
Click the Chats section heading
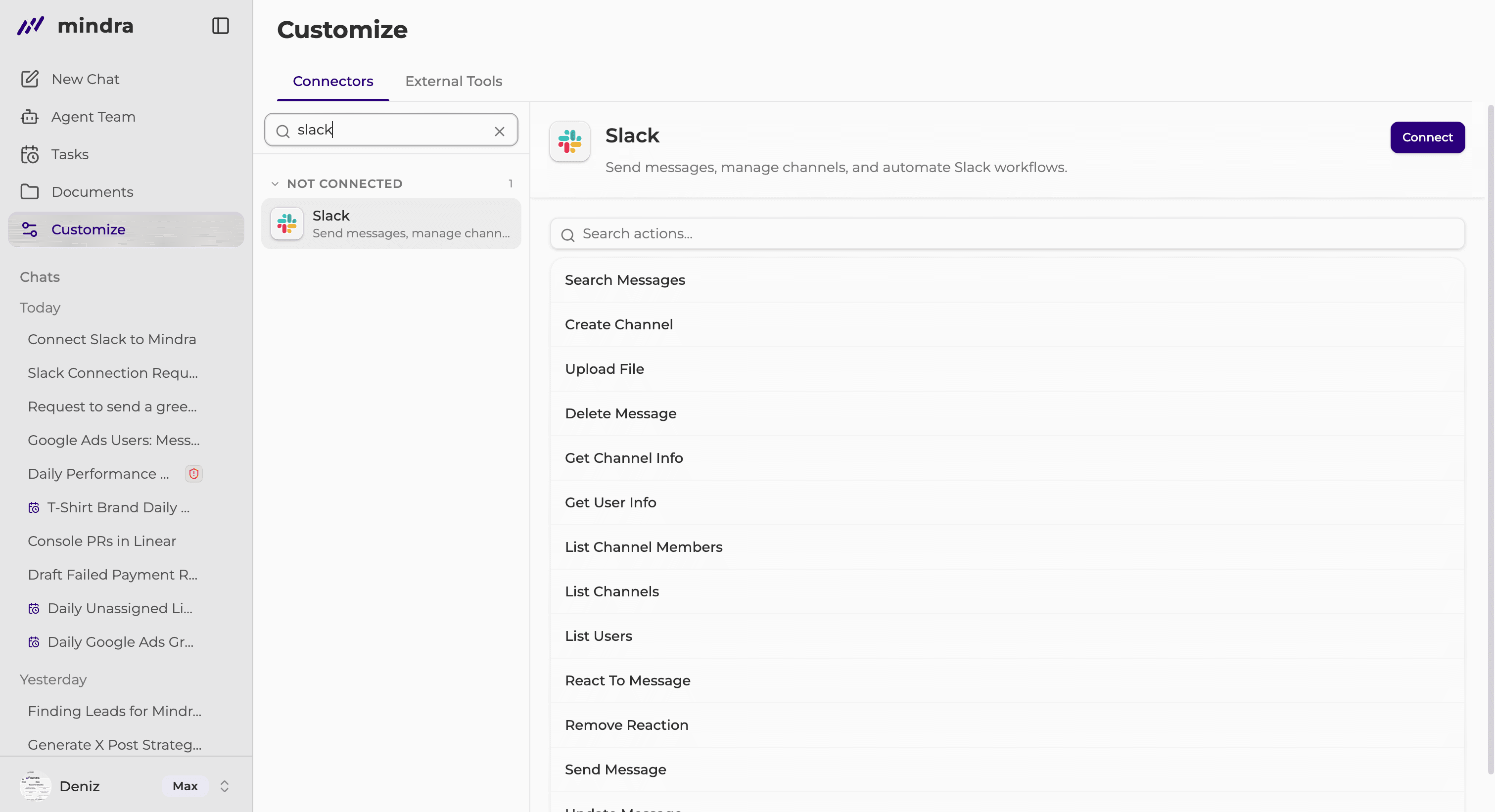[40, 277]
